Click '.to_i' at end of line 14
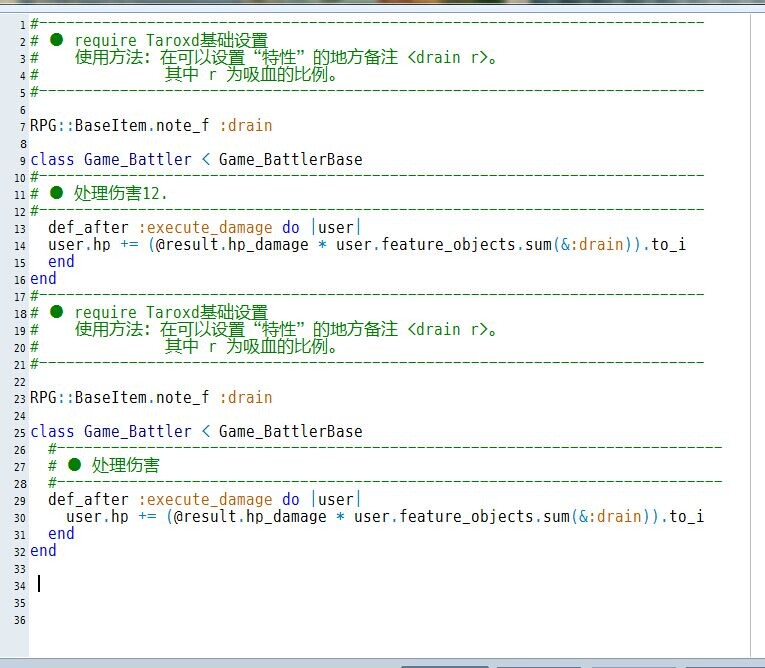The image size is (765, 668). [x=664, y=244]
